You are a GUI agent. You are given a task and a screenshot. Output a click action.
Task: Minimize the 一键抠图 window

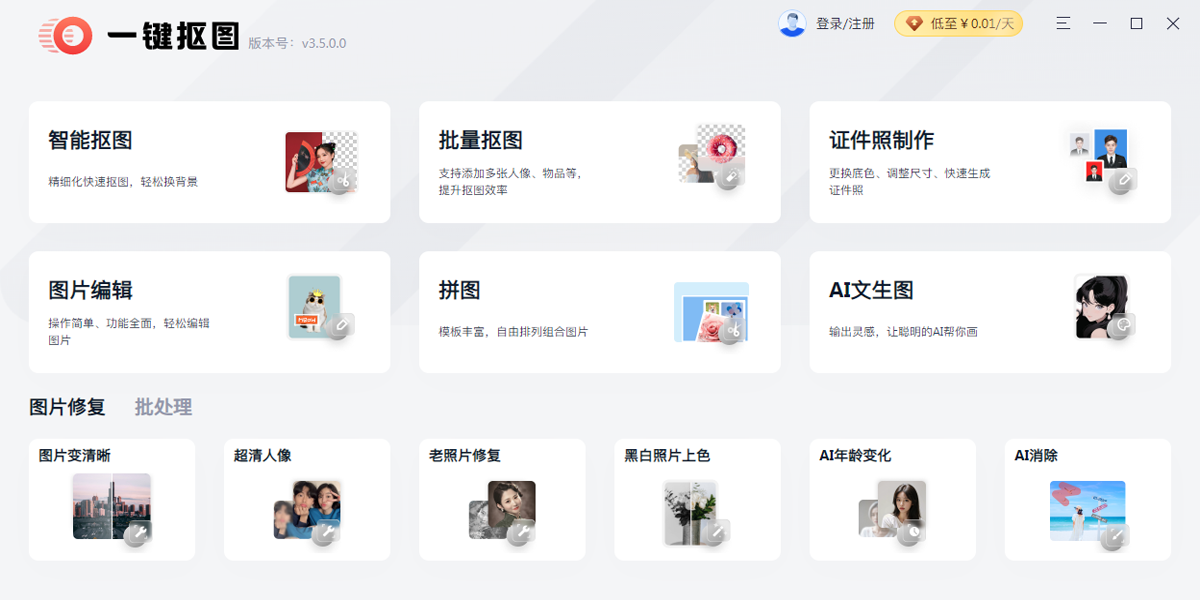[1100, 23]
